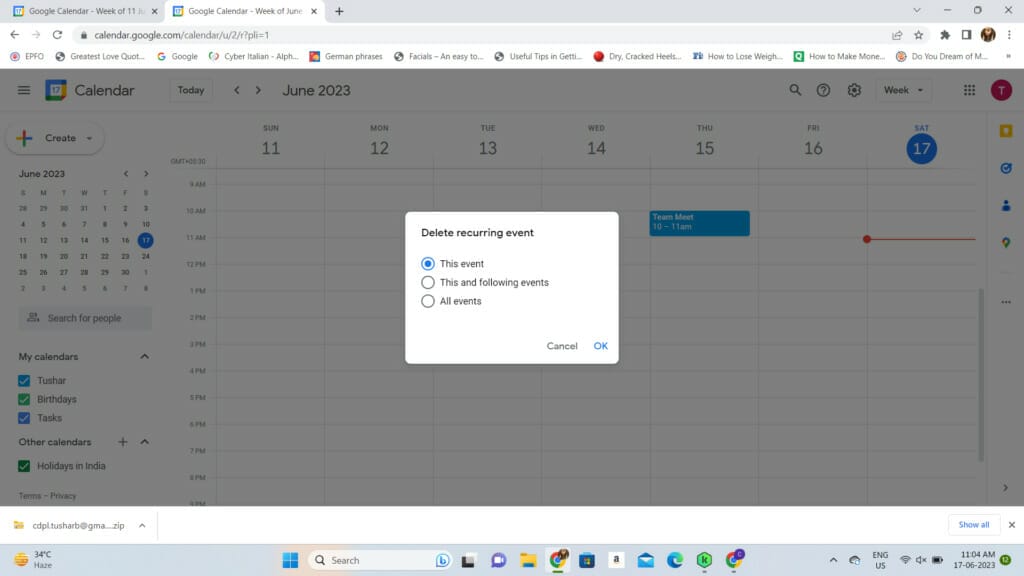Image resolution: width=1024 pixels, height=576 pixels.
Task: Collapse Other calendars section
Action: (x=145, y=442)
